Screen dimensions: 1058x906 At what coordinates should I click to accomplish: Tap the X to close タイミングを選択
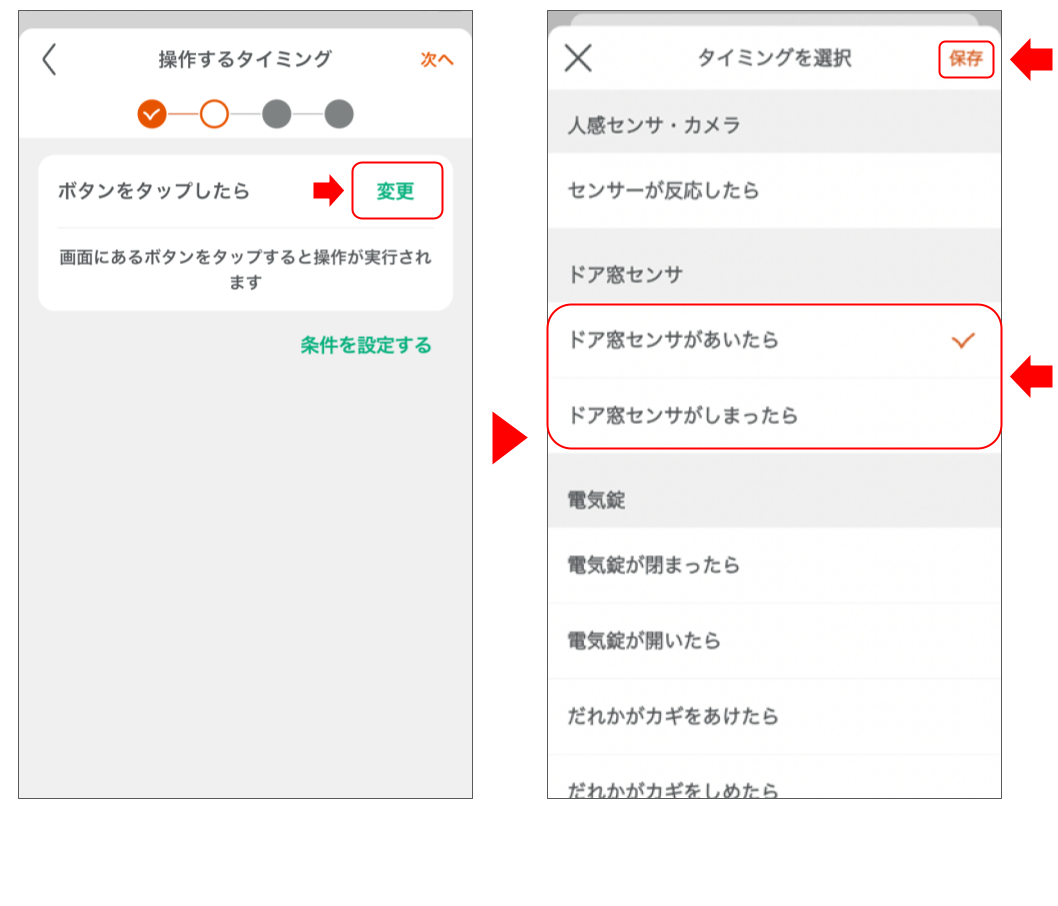coord(577,58)
